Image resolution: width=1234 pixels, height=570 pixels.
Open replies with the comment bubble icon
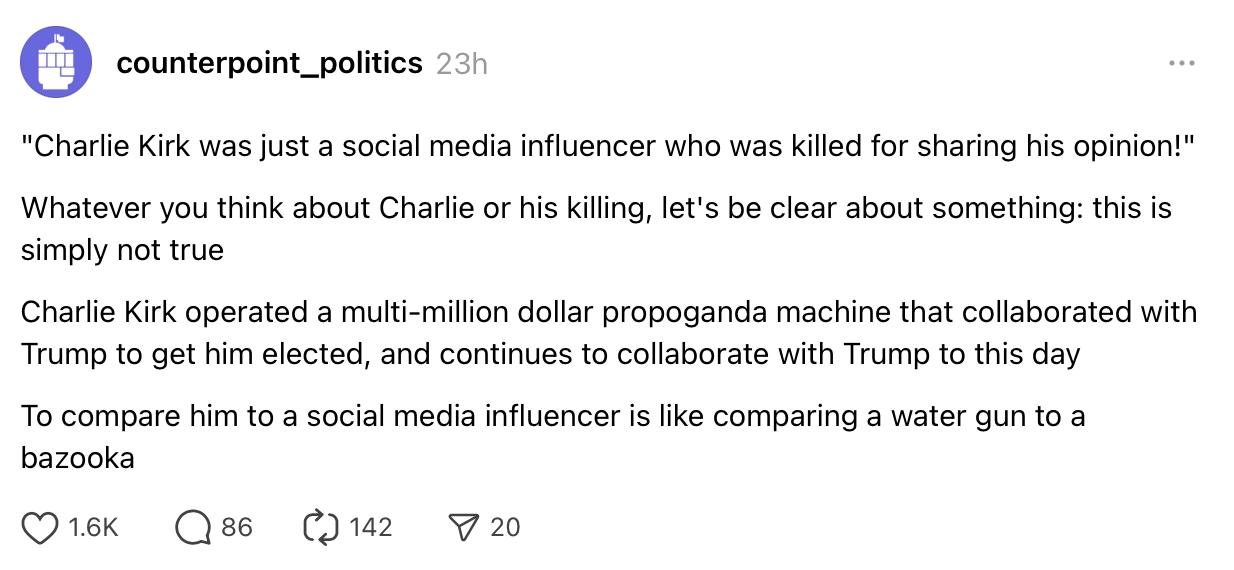194,527
